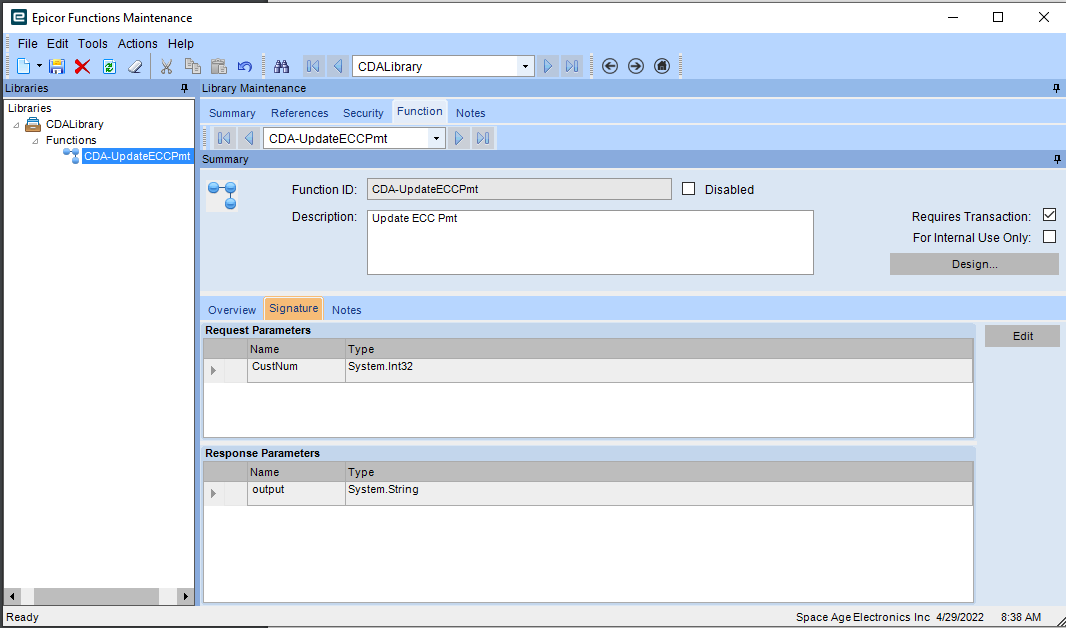Toggle the Disabled checkbox
Viewport: 1066px width, 628px height.
tap(689, 189)
